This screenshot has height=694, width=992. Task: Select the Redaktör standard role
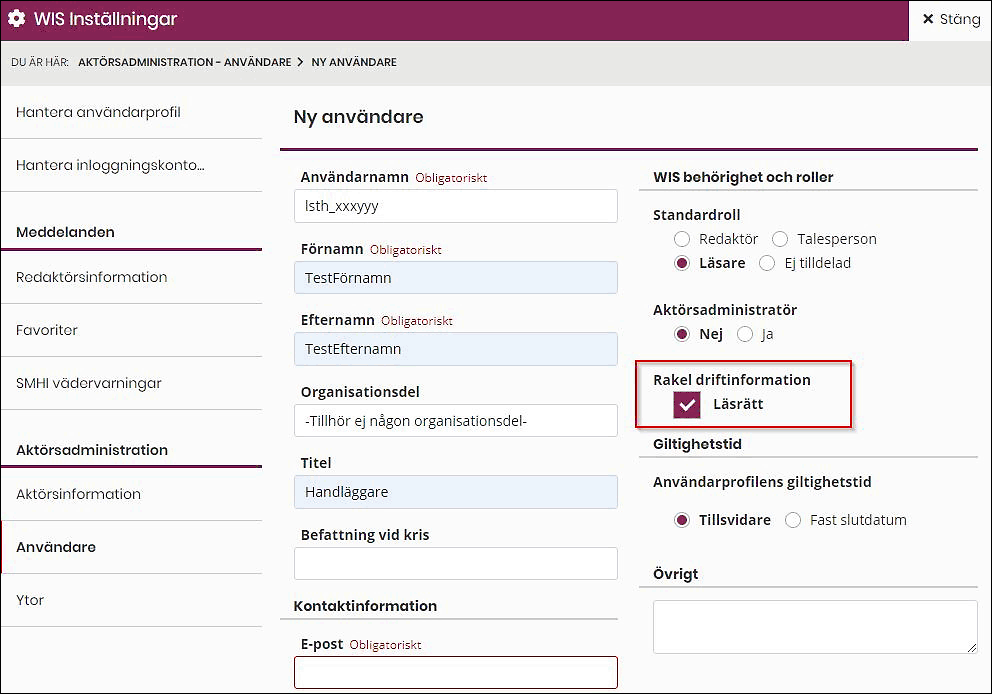(682, 239)
